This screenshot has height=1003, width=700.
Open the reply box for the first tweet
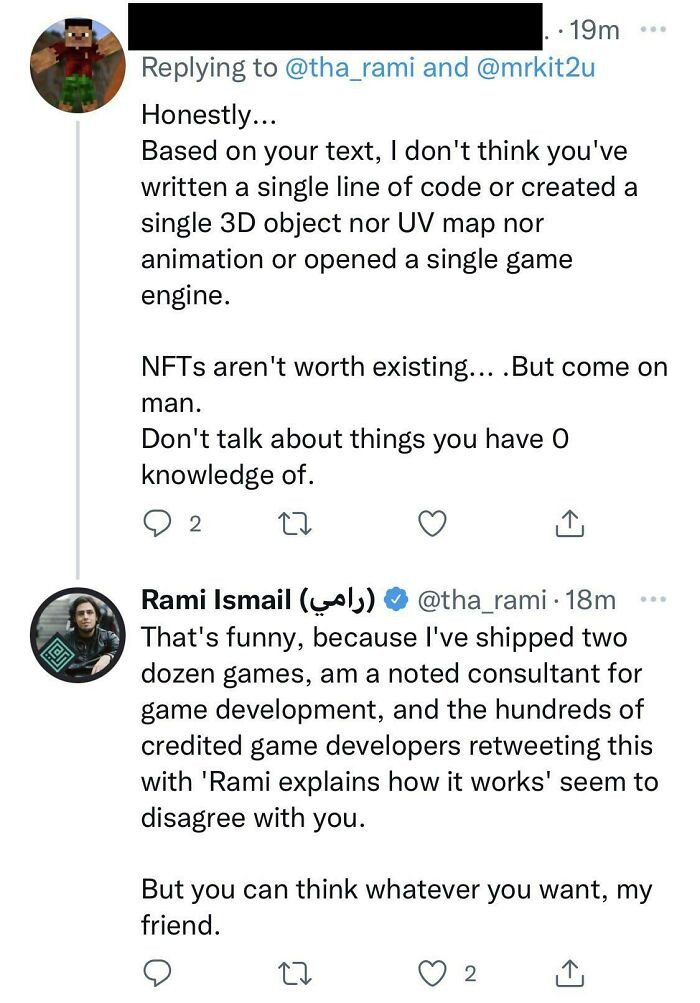(x=158, y=522)
